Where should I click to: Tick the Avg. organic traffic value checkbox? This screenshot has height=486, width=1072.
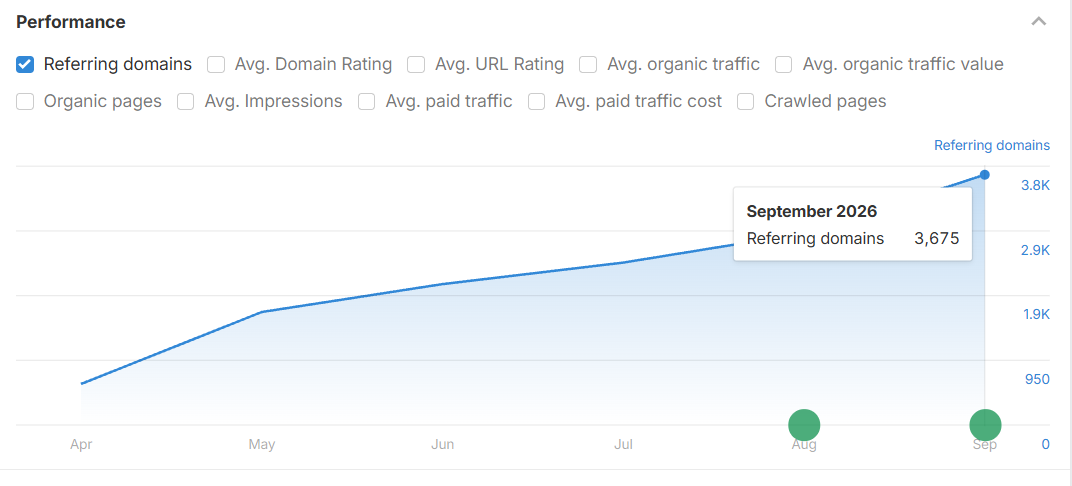click(784, 65)
